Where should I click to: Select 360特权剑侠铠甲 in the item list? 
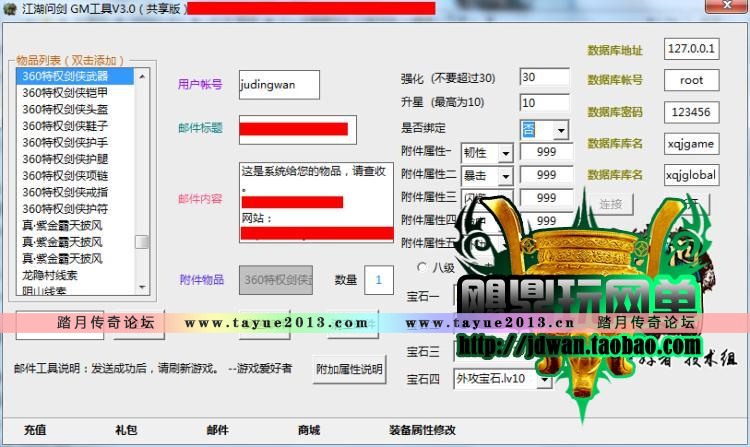75,93
